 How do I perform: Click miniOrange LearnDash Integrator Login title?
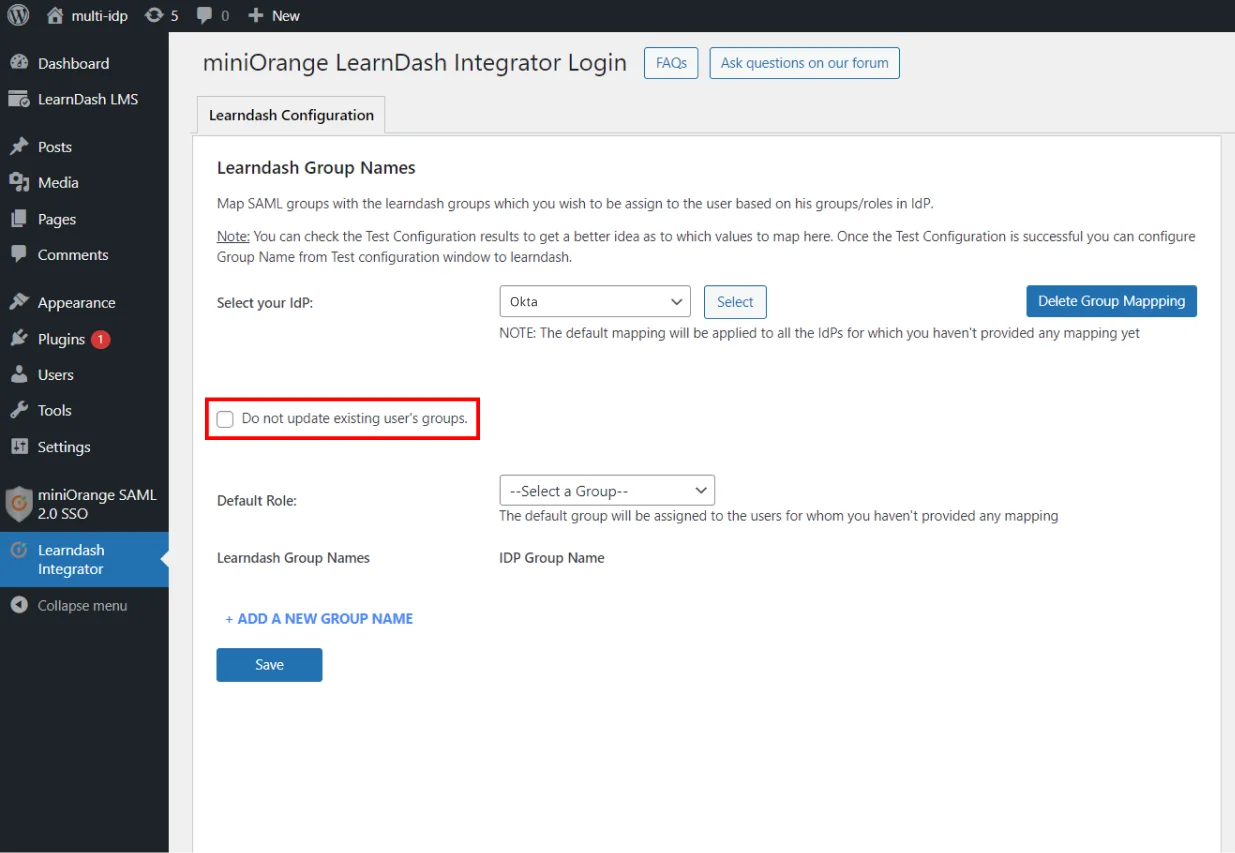coord(415,63)
